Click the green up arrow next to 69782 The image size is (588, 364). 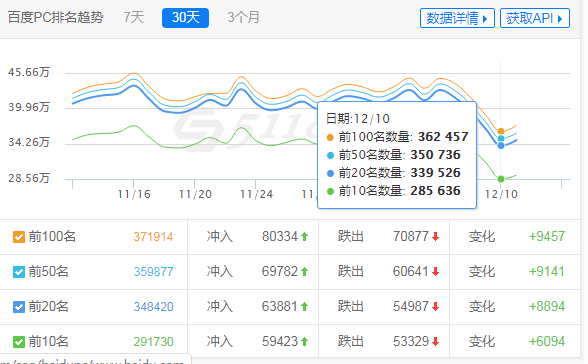[304, 271]
